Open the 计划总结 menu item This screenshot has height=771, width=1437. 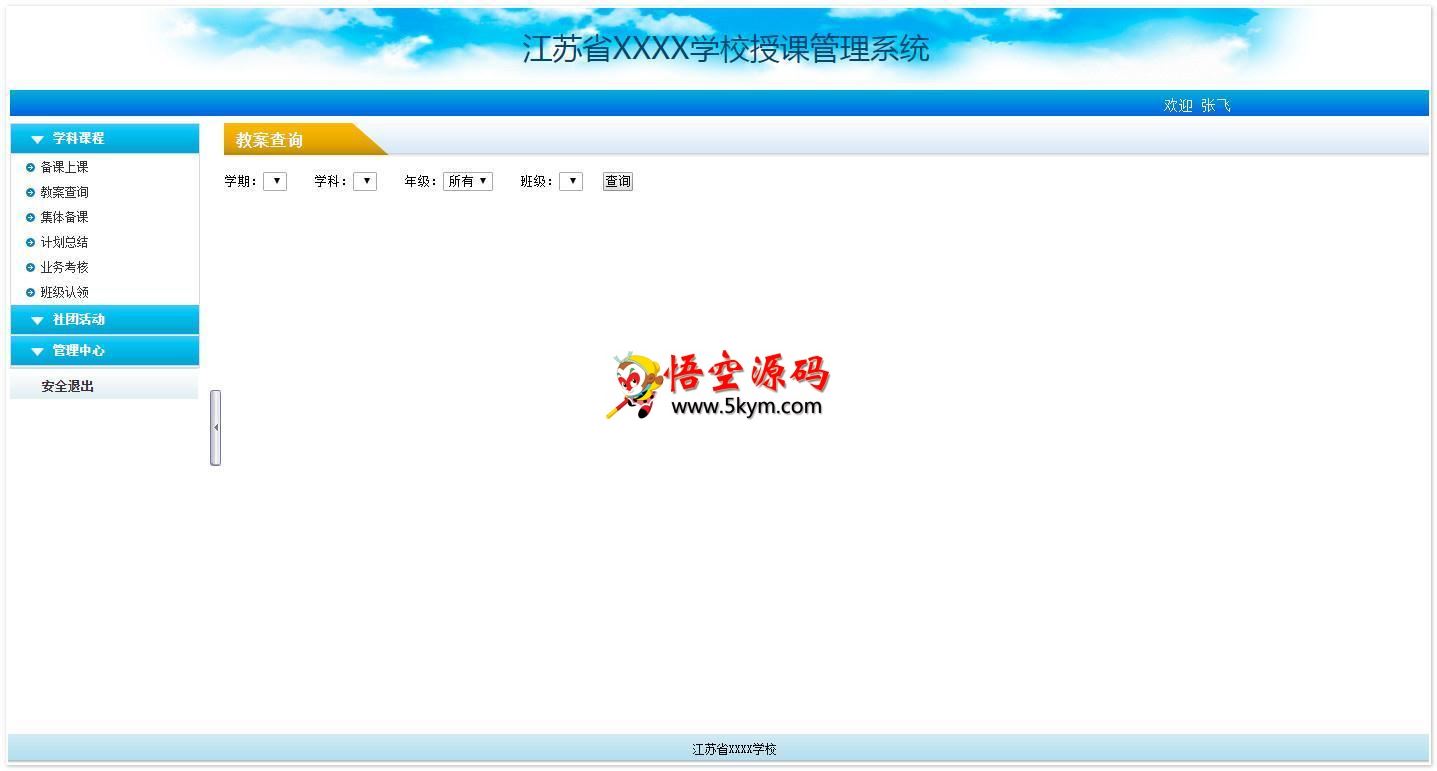pos(64,242)
